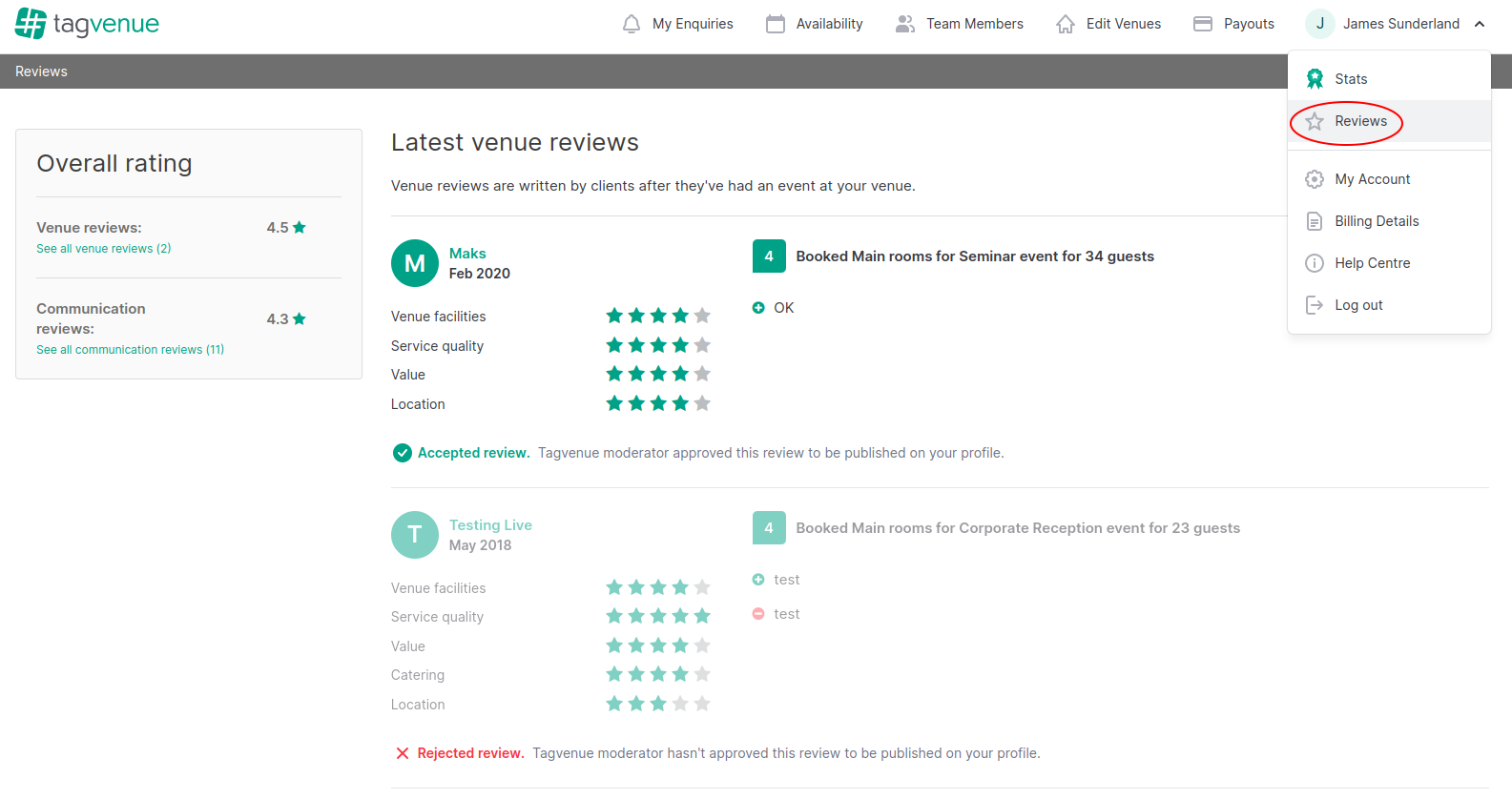
Task: Click reviewer name Testing Live
Action: [x=490, y=525]
